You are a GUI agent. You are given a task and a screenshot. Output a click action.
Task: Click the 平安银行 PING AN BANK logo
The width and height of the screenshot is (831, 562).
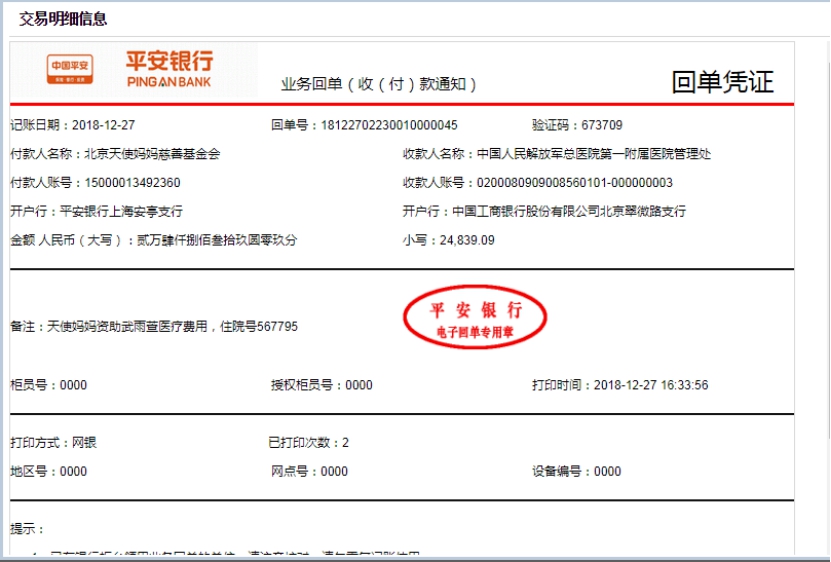coord(170,69)
